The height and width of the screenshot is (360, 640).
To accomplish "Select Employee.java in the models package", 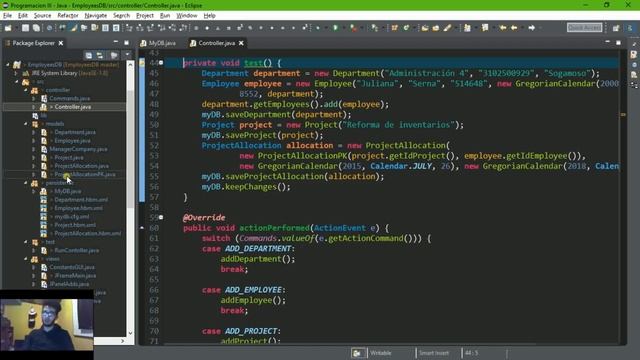I will 72,141.
